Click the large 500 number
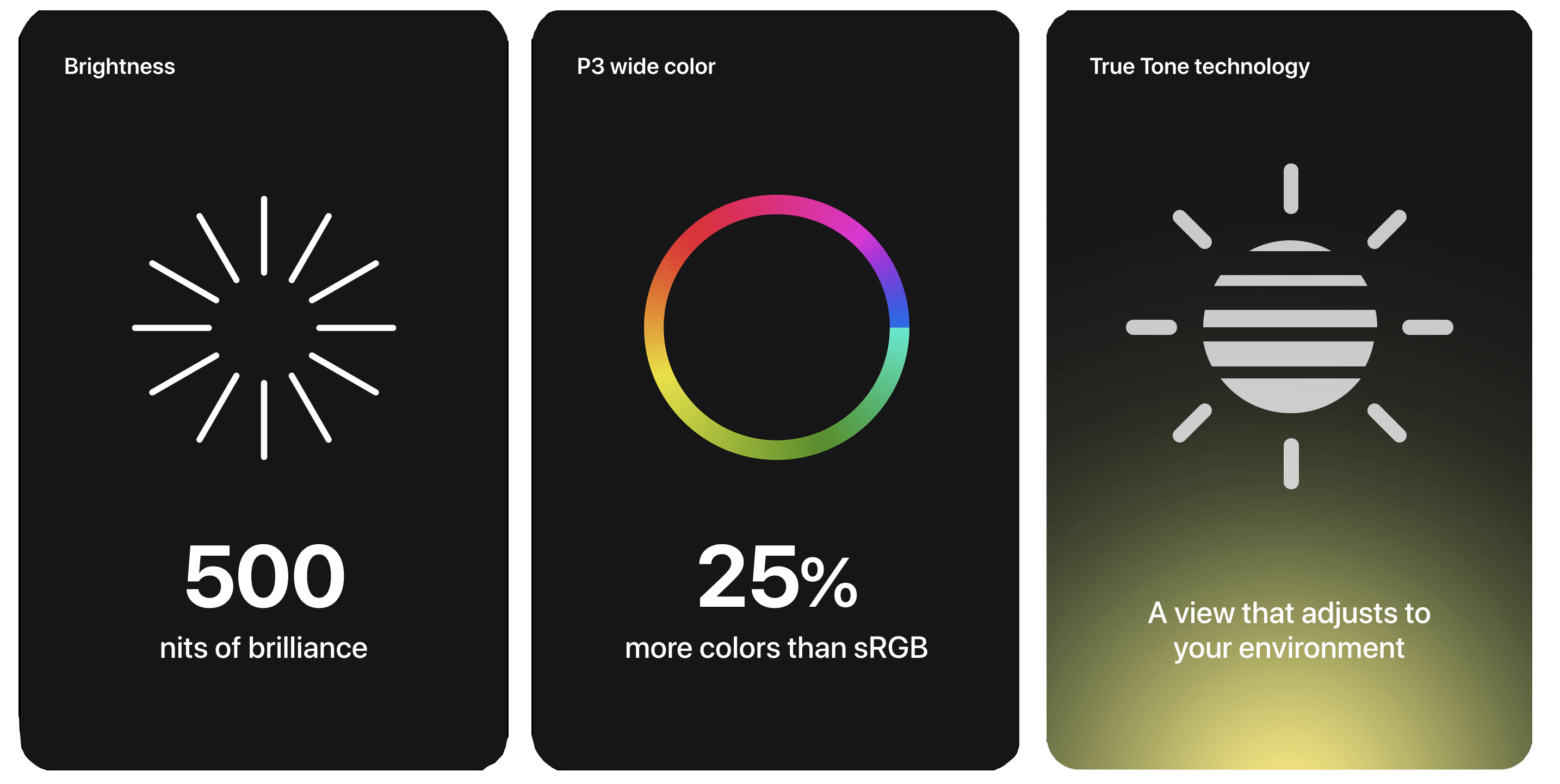The height and width of the screenshot is (784, 1560). coord(265,576)
